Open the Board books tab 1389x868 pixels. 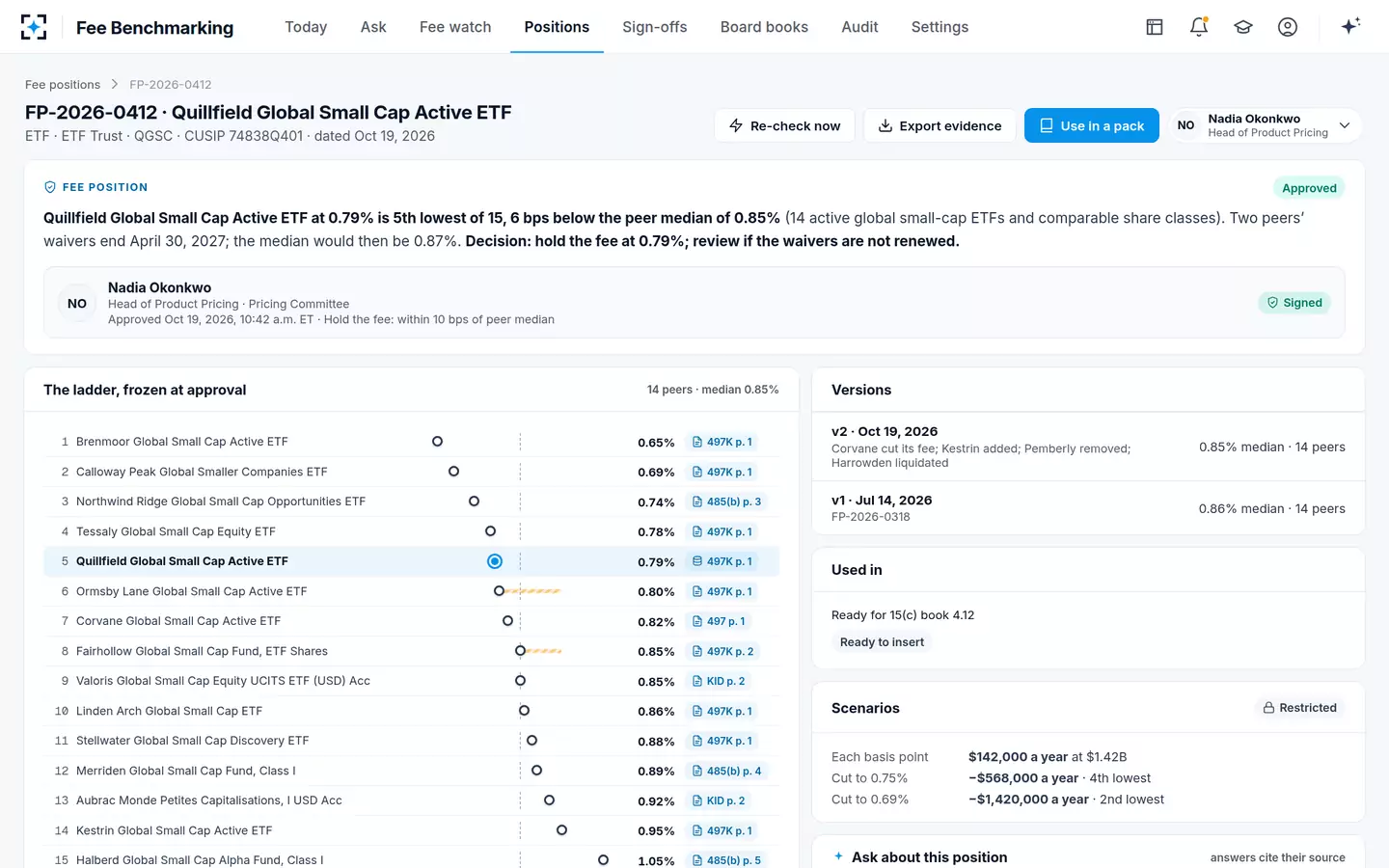click(764, 27)
